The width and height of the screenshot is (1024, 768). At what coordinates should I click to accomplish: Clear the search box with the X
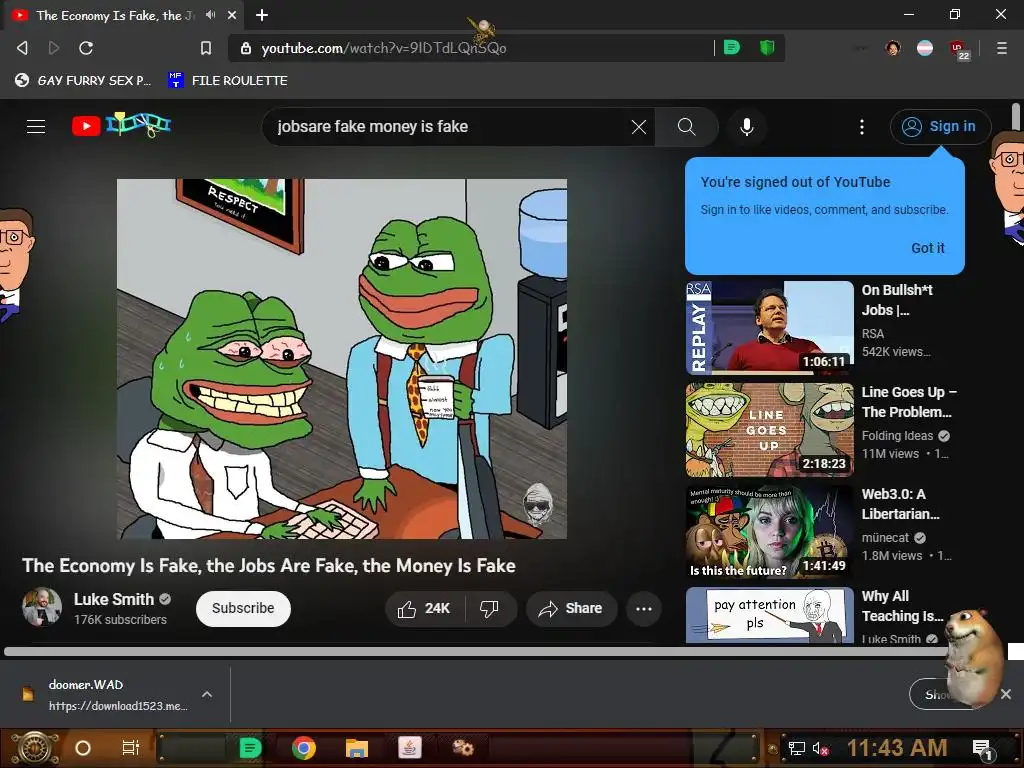(x=639, y=127)
